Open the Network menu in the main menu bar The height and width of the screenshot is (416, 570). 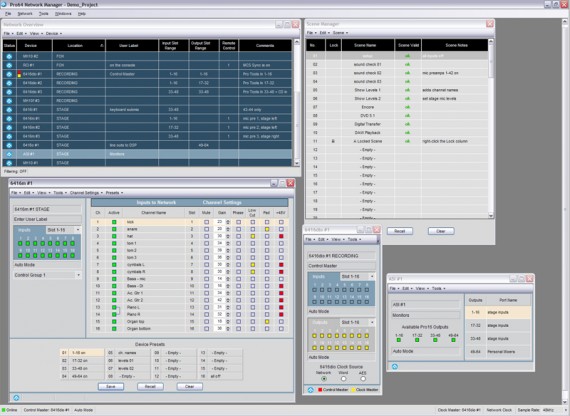click(x=25, y=14)
